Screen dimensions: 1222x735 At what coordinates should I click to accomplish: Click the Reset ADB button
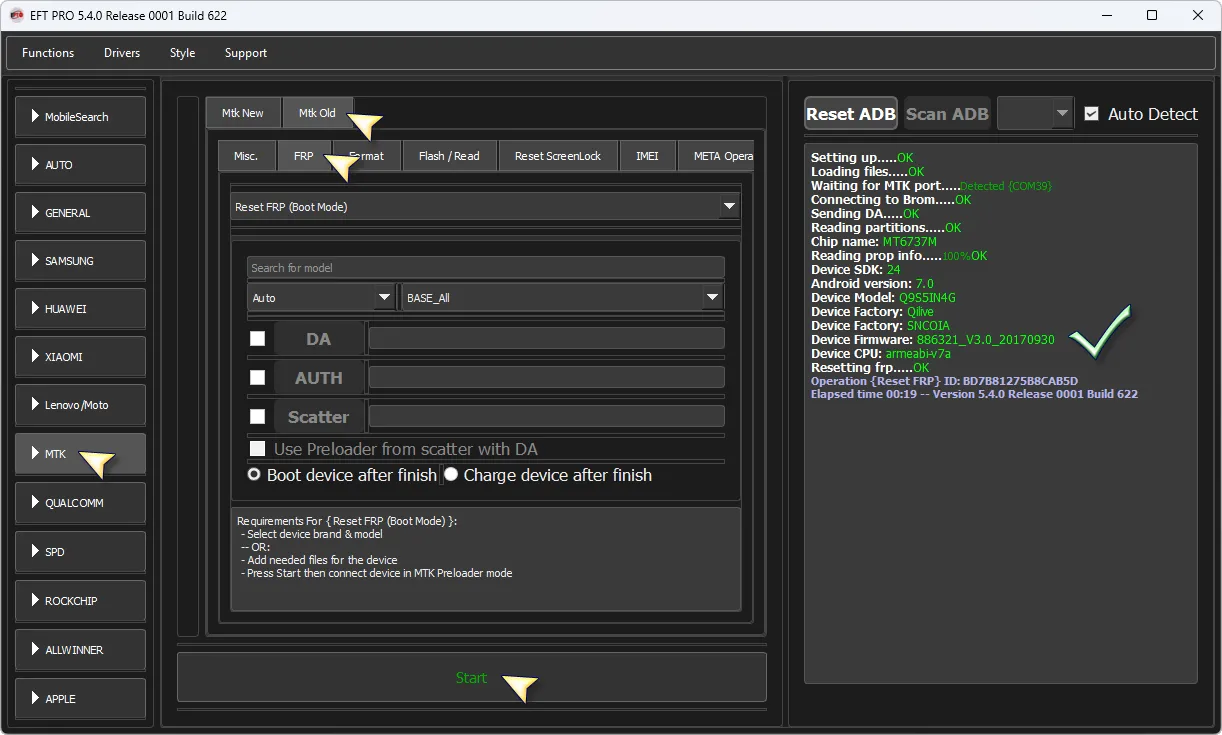851,114
